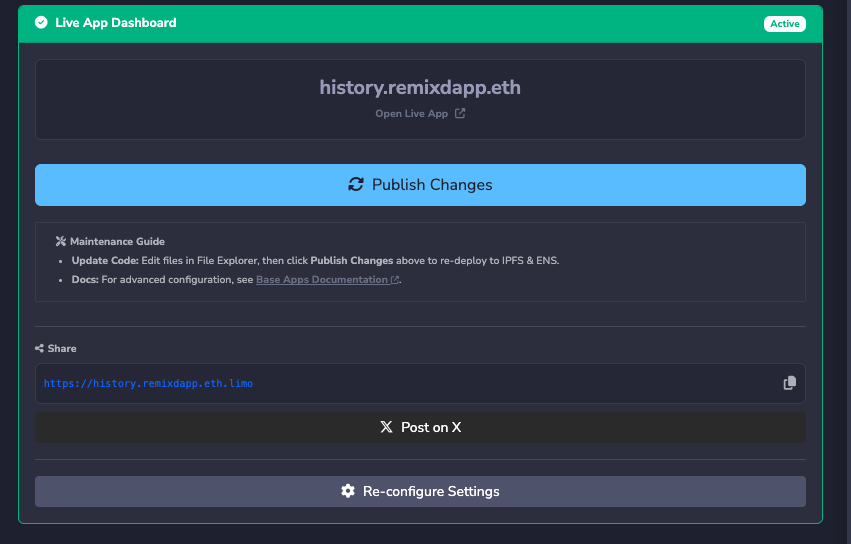Click the Update Code bullet text

click(315, 261)
